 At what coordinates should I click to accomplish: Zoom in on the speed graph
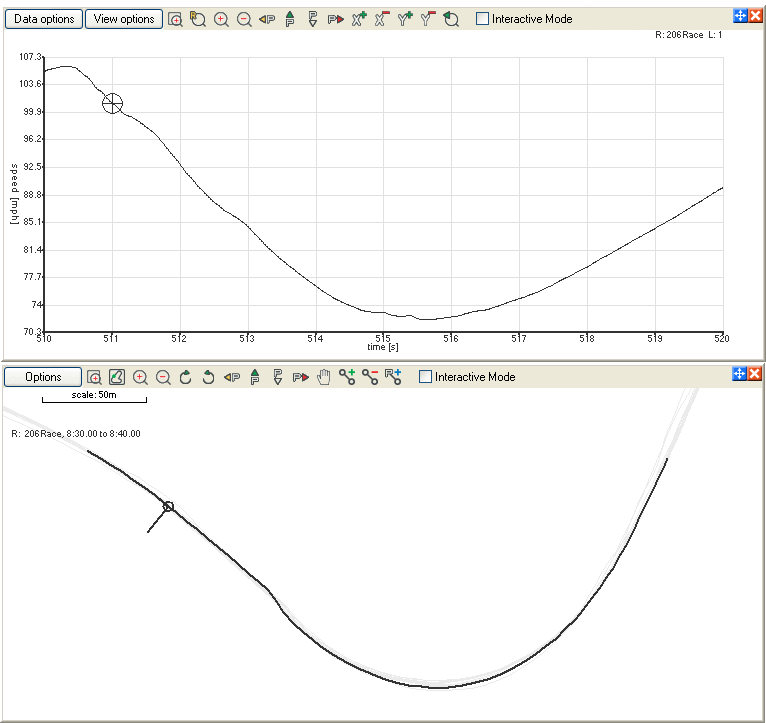click(221, 19)
